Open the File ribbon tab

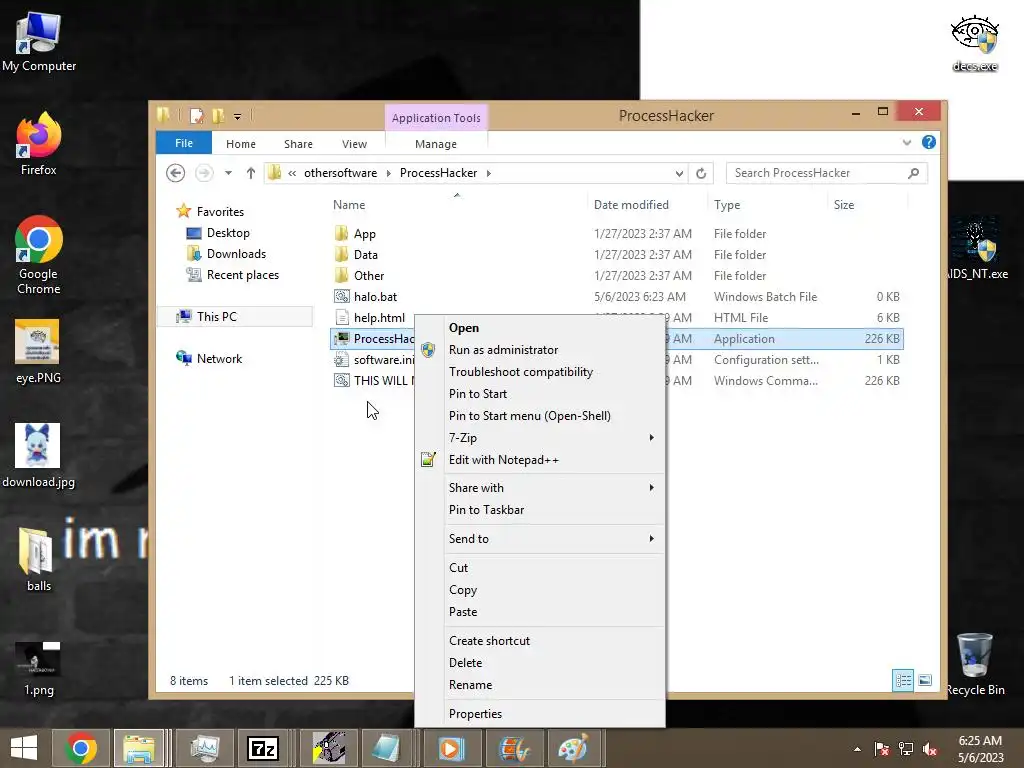(184, 143)
